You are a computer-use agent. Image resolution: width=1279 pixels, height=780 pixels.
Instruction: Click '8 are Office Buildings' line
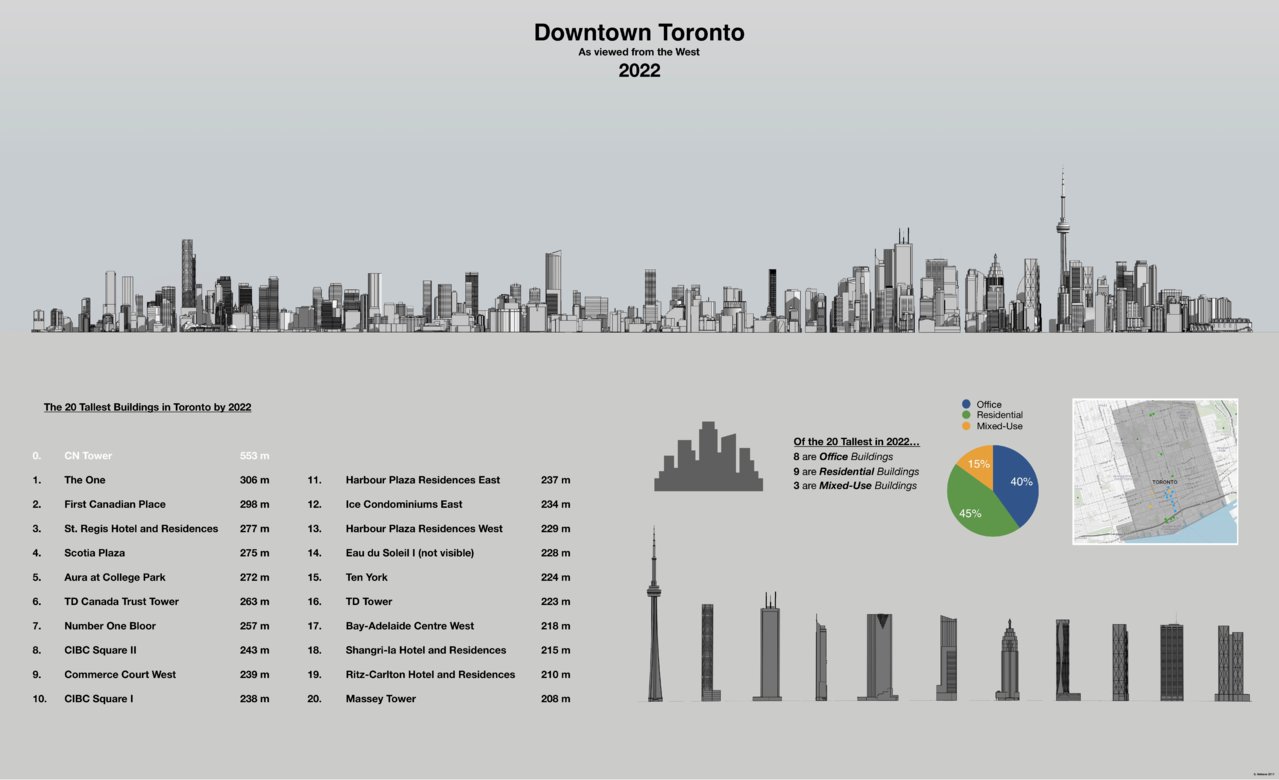843,456
